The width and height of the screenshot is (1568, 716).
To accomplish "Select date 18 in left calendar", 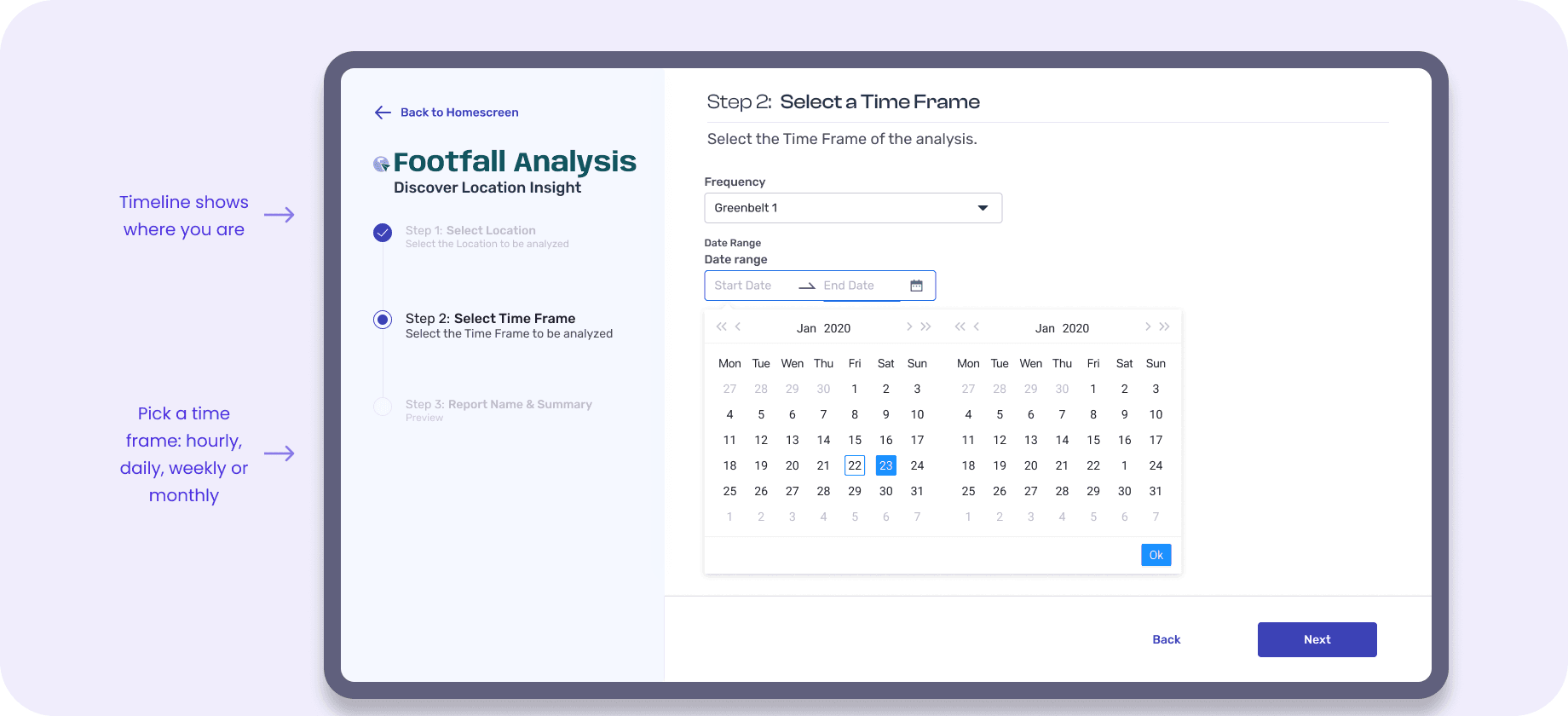I will 729,465.
